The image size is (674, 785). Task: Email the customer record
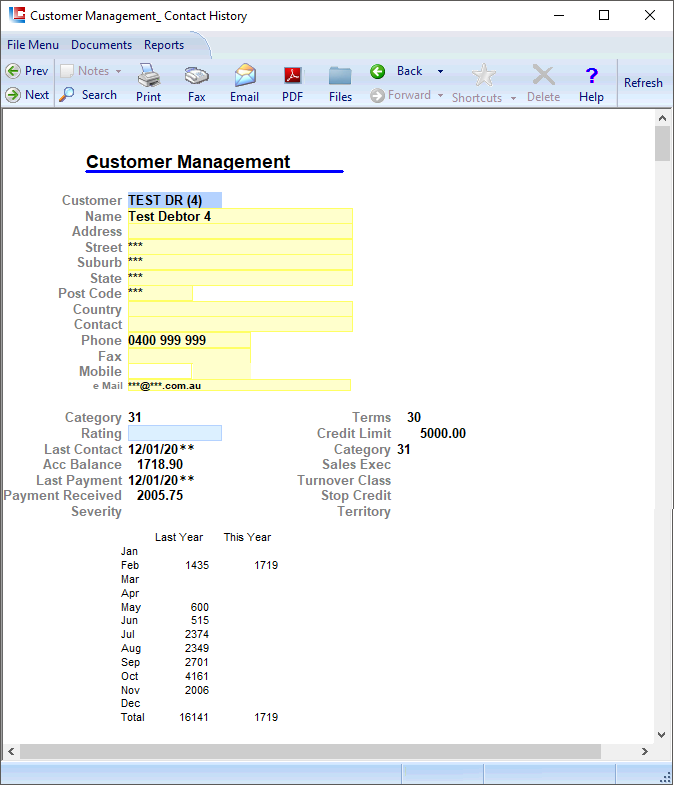click(x=244, y=83)
